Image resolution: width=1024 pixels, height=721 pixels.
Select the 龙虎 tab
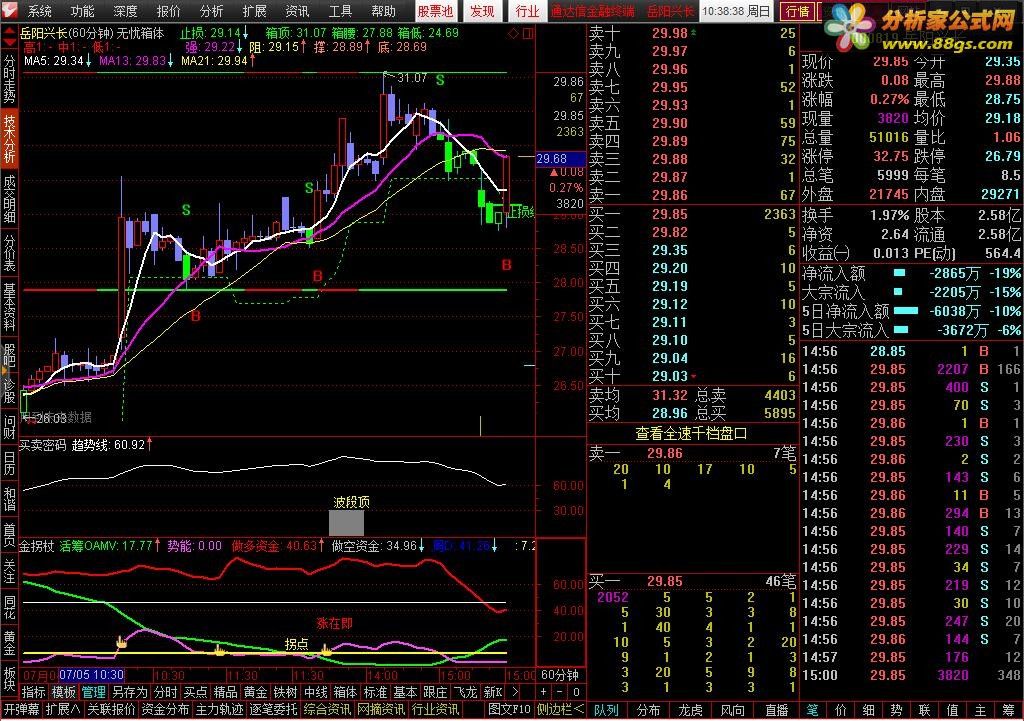click(690, 710)
